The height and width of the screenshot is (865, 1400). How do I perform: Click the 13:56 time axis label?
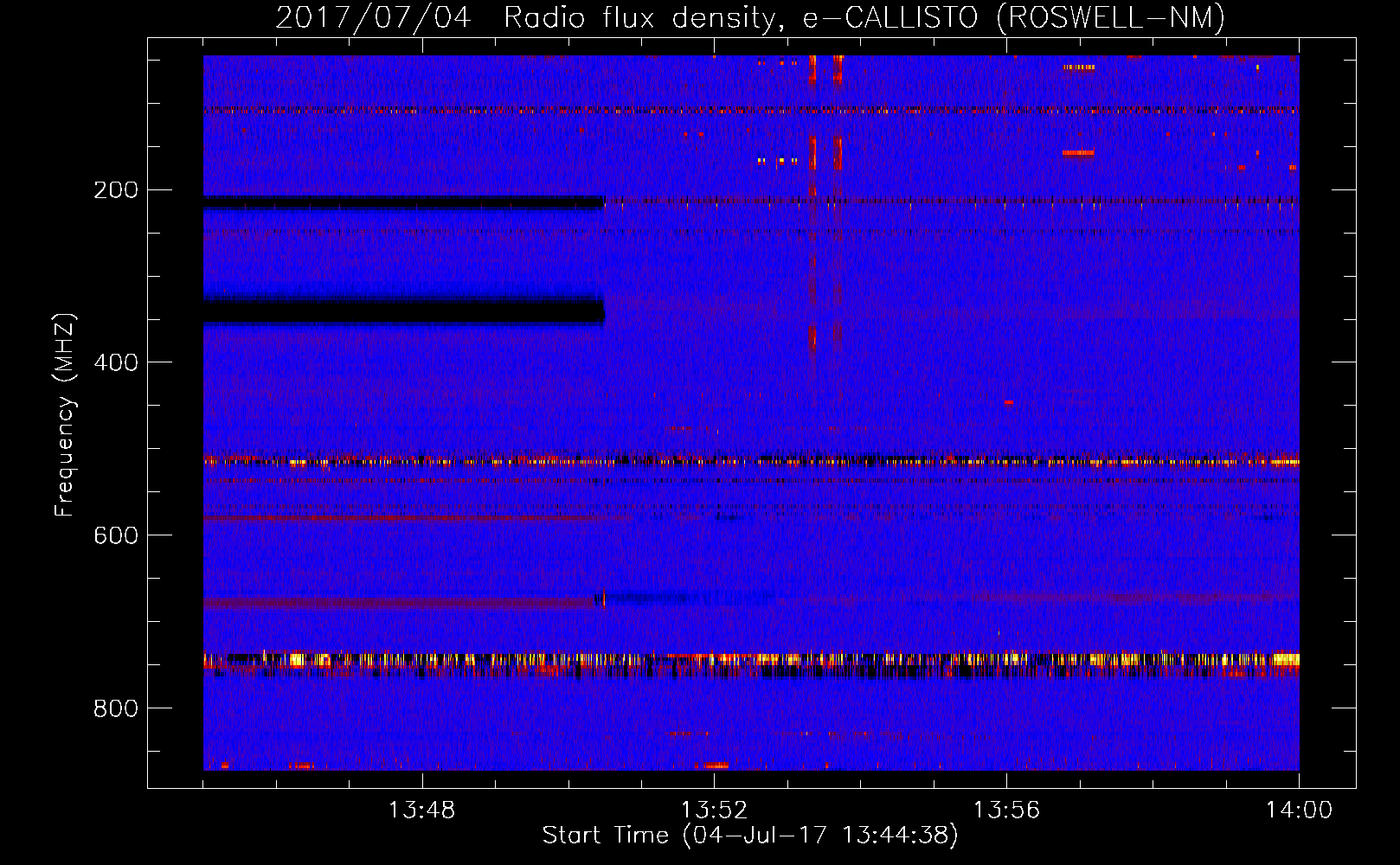click(1006, 811)
